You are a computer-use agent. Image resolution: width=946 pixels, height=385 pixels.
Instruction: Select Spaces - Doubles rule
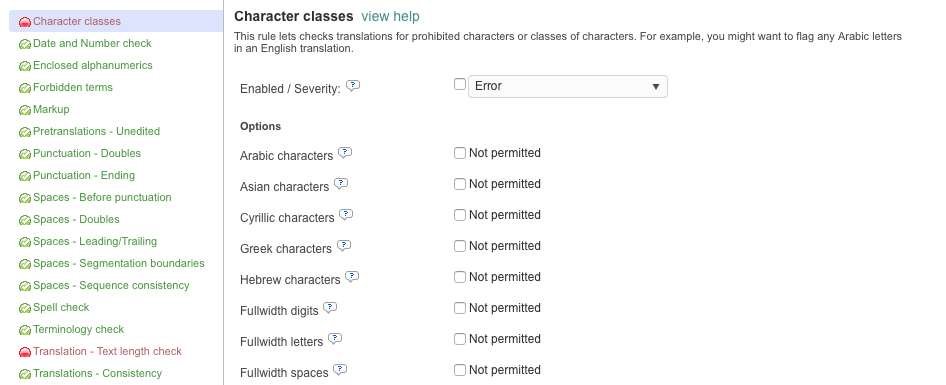pos(76,220)
